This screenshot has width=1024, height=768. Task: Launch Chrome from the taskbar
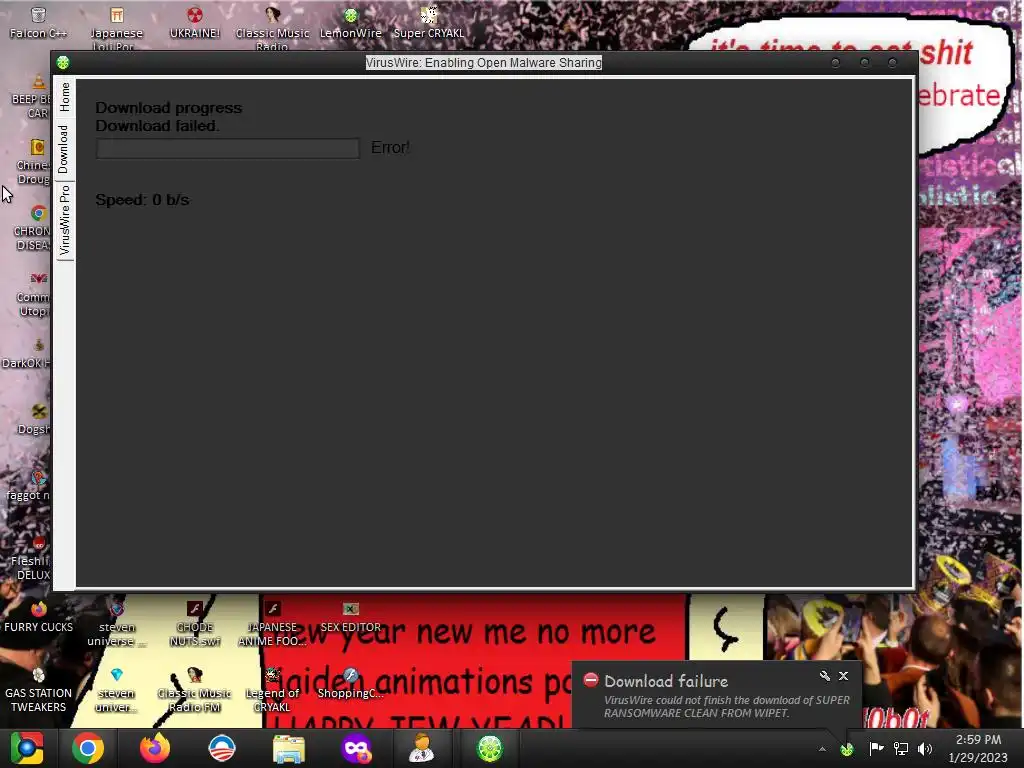[88, 748]
